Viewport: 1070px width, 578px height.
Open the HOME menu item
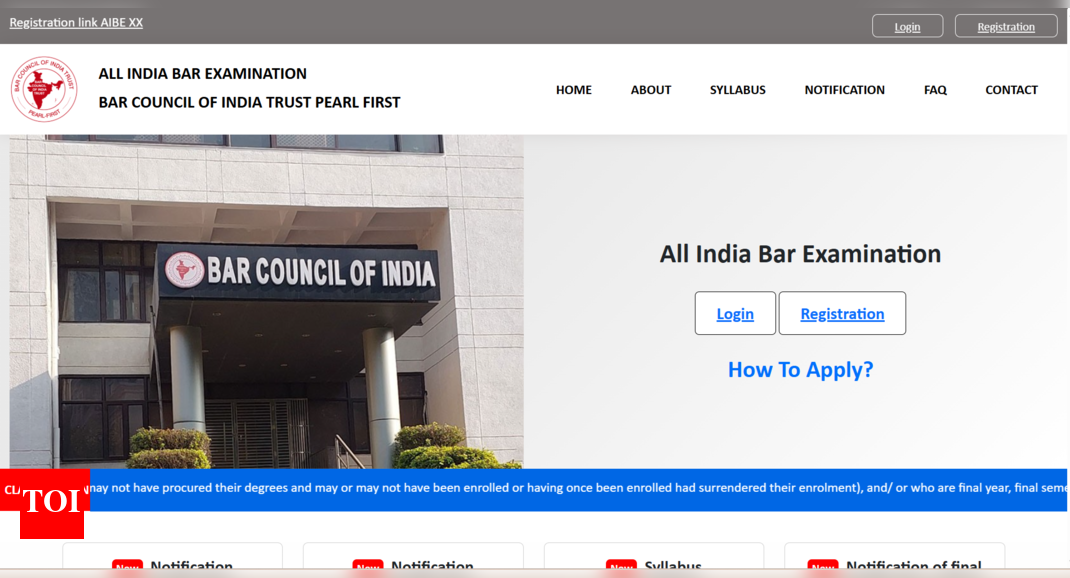click(573, 89)
